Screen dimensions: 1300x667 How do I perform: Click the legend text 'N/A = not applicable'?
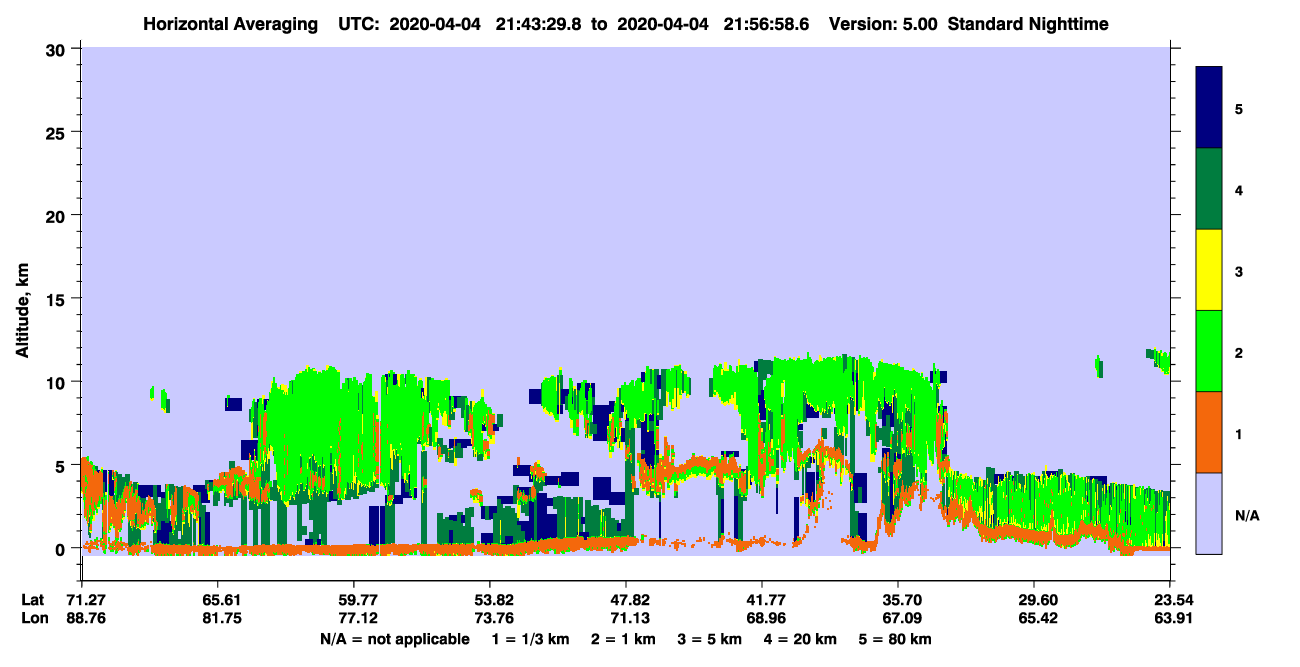tap(394, 639)
